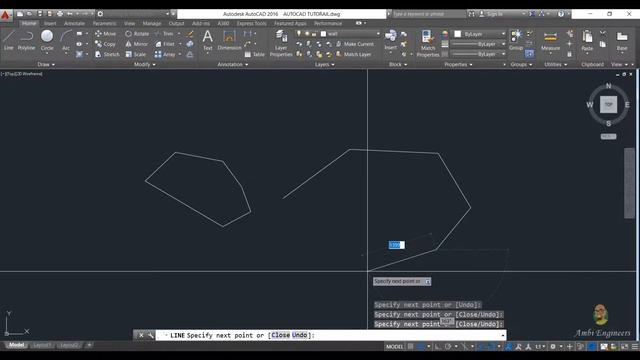Select the Line tool
This screenshot has width=640, height=360.
[x=9, y=40]
